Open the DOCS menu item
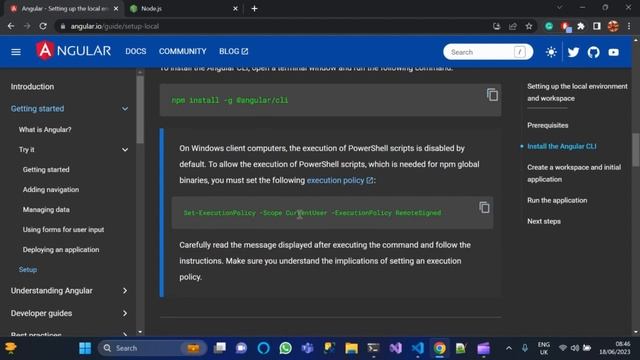 coord(136,51)
